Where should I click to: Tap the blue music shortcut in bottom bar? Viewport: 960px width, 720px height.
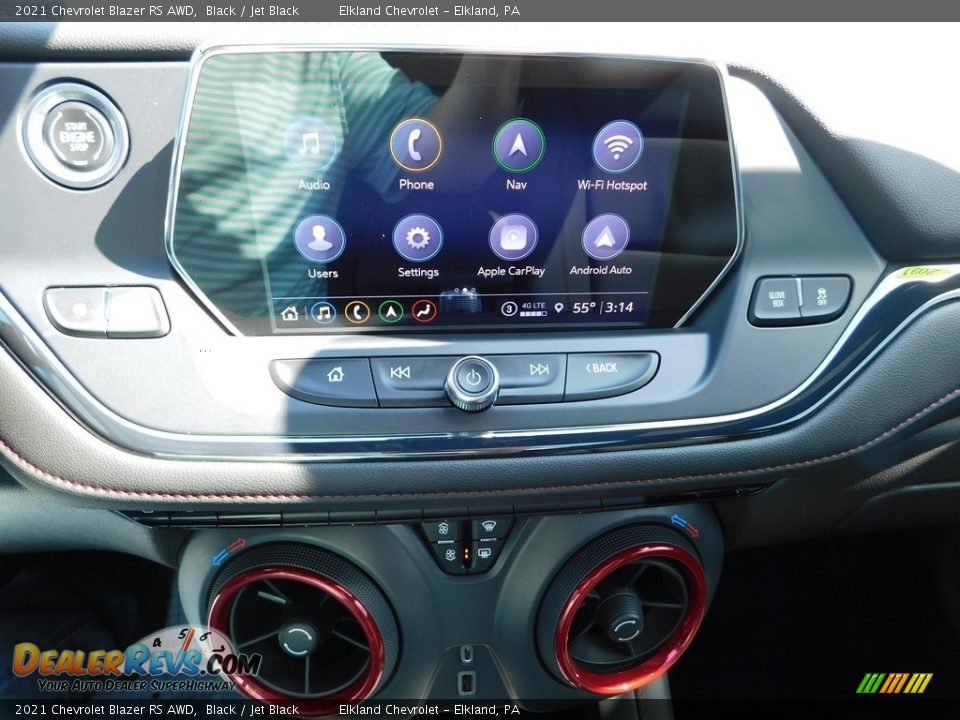[323, 312]
